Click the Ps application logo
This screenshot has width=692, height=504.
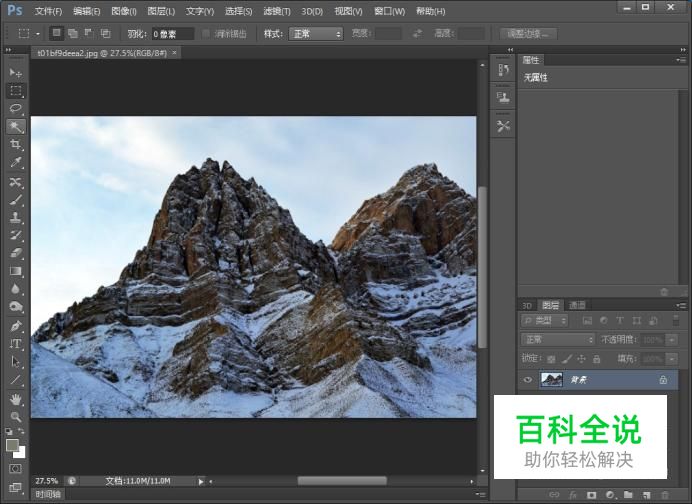(x=15, y=10)
